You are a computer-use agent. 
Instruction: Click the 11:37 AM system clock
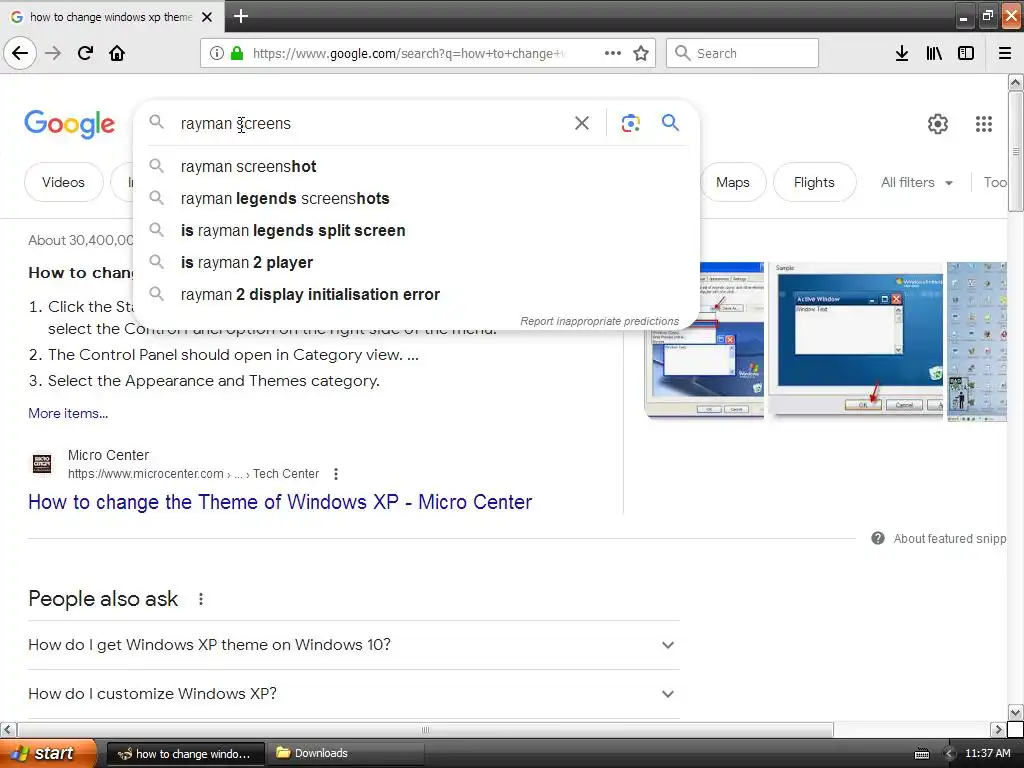[x=987, y=753]
